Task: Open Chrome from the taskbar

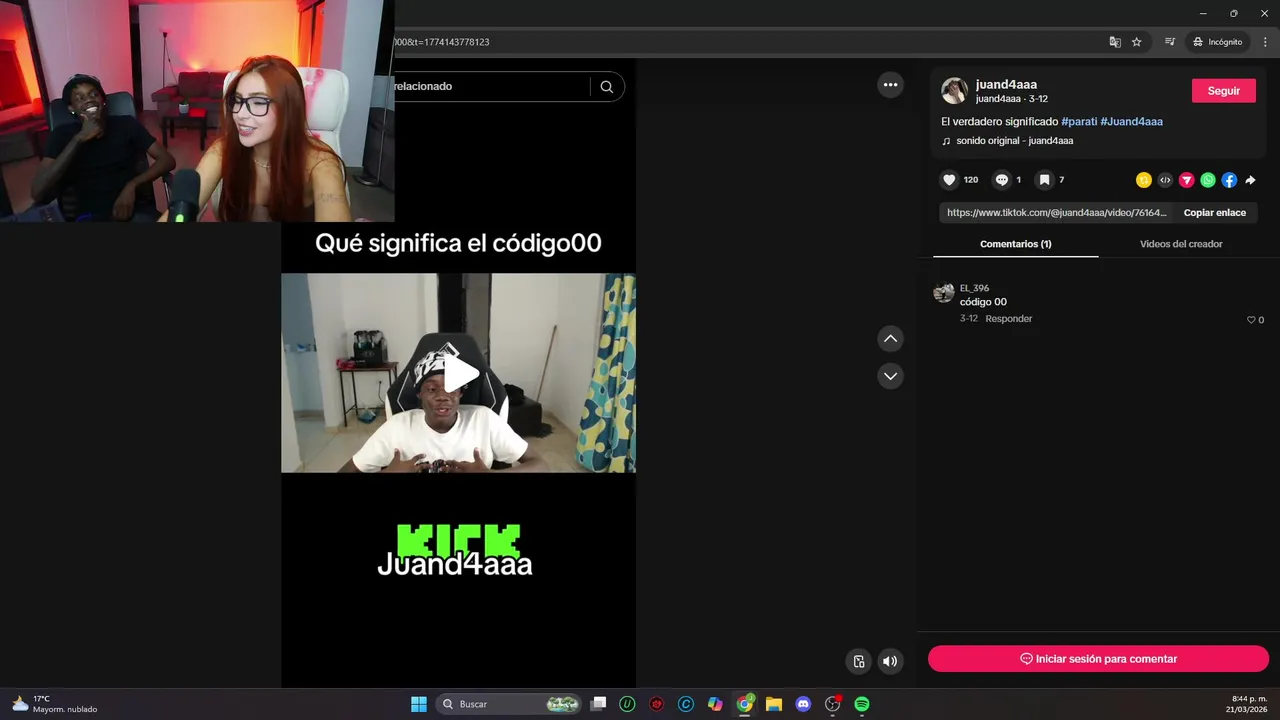Action: pyautogui.click(x=744, y=704)
